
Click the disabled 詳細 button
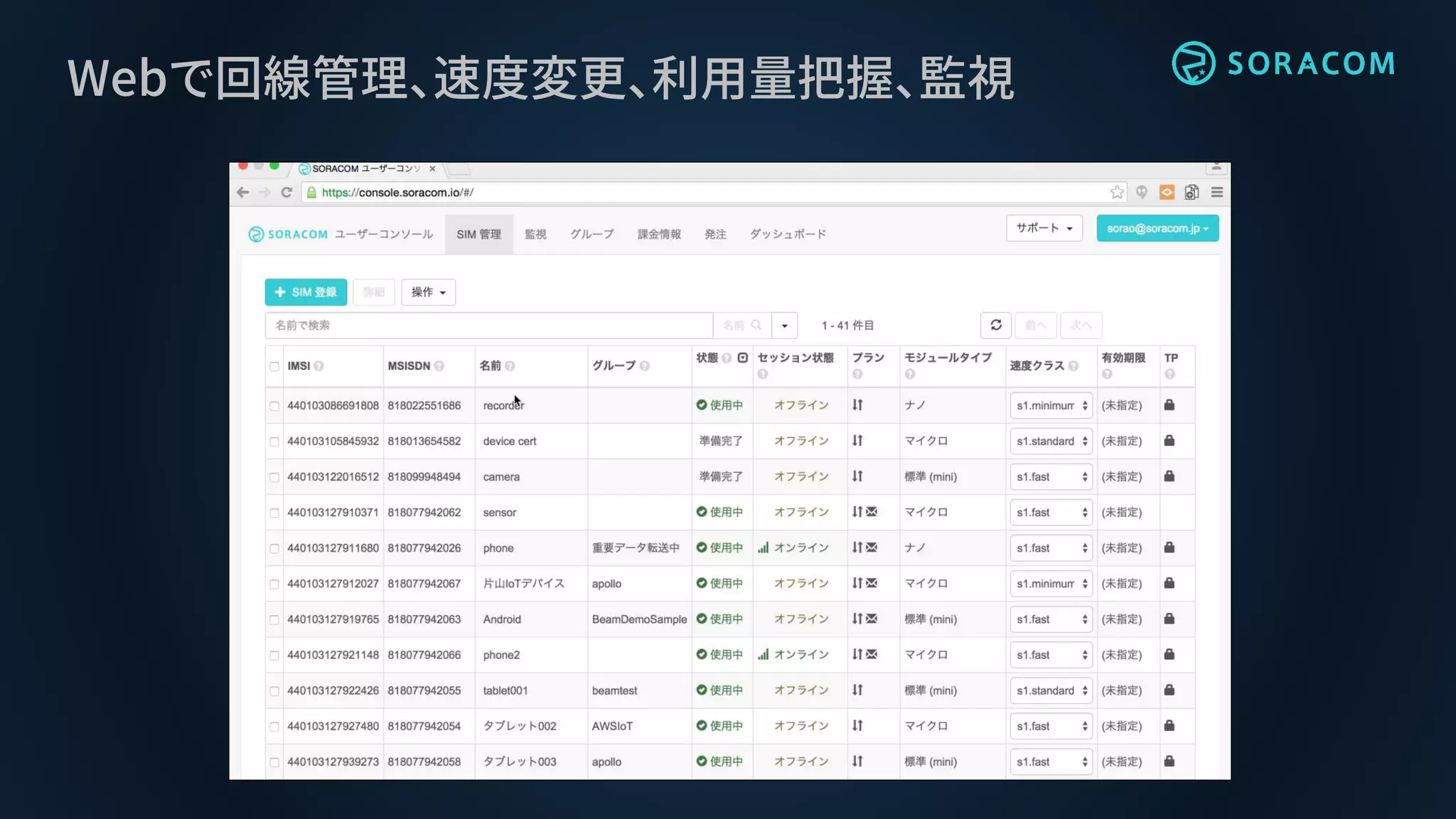pyautogui.click(x=373, y=292)
